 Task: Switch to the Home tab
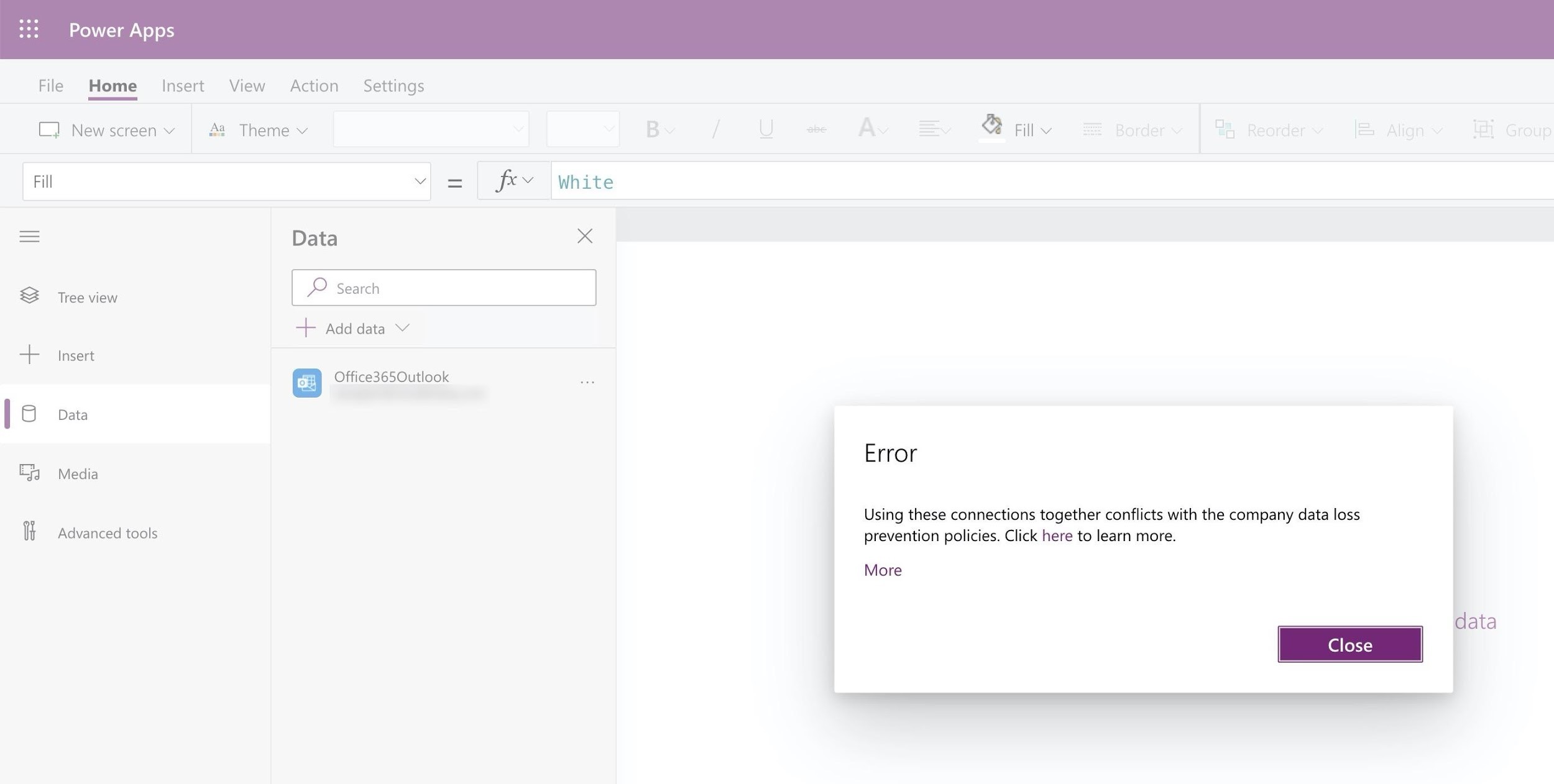(113, 85)
